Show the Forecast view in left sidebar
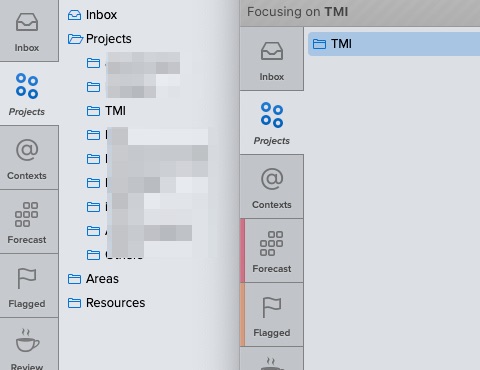 coord(29,222)
